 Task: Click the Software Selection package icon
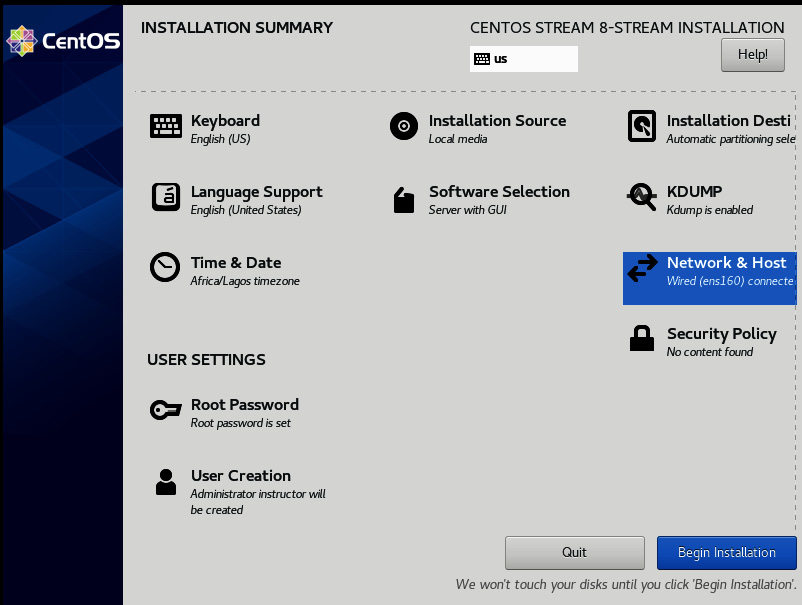pos(404,199)
